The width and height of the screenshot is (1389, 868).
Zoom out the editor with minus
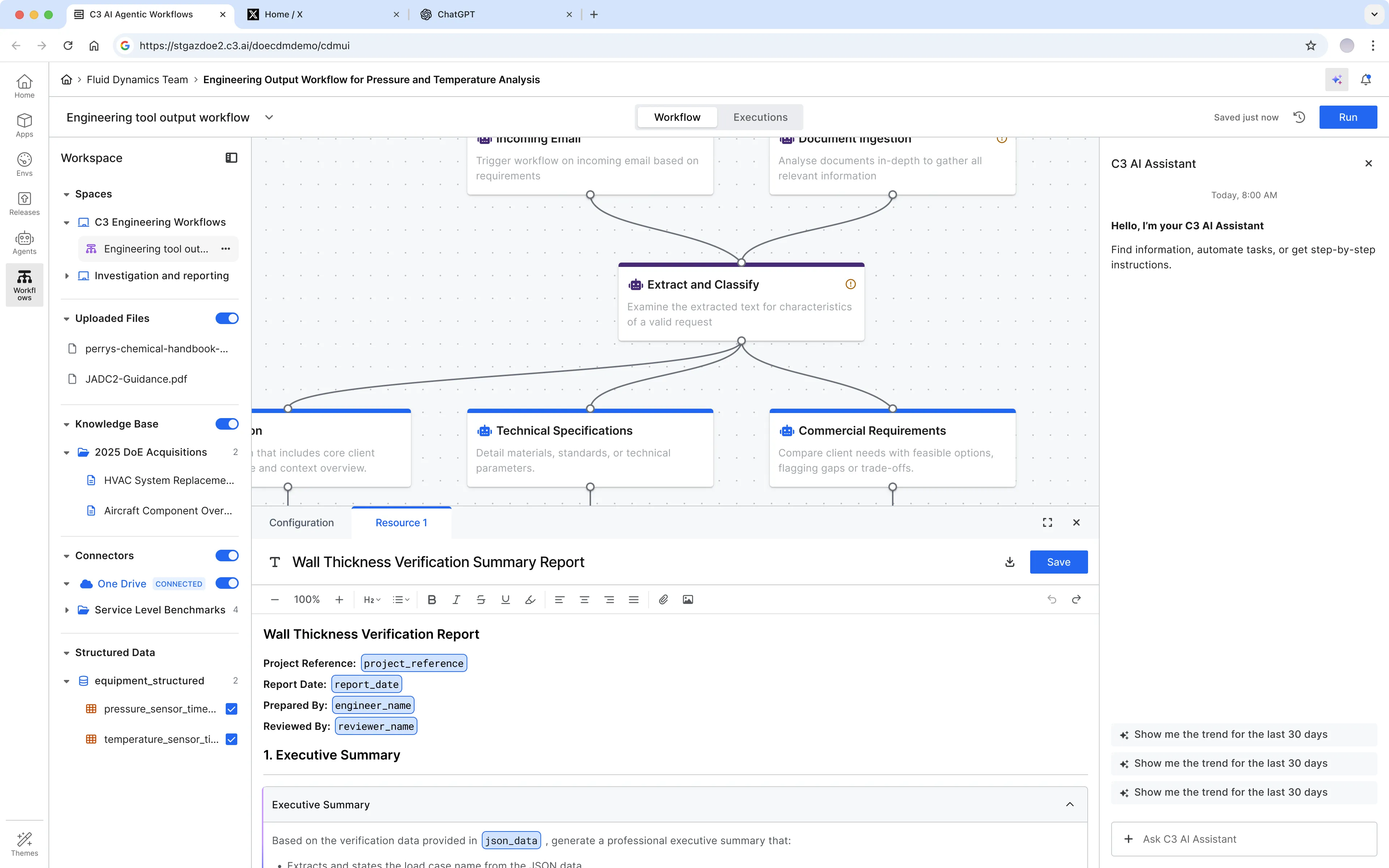tap(275, 599)
